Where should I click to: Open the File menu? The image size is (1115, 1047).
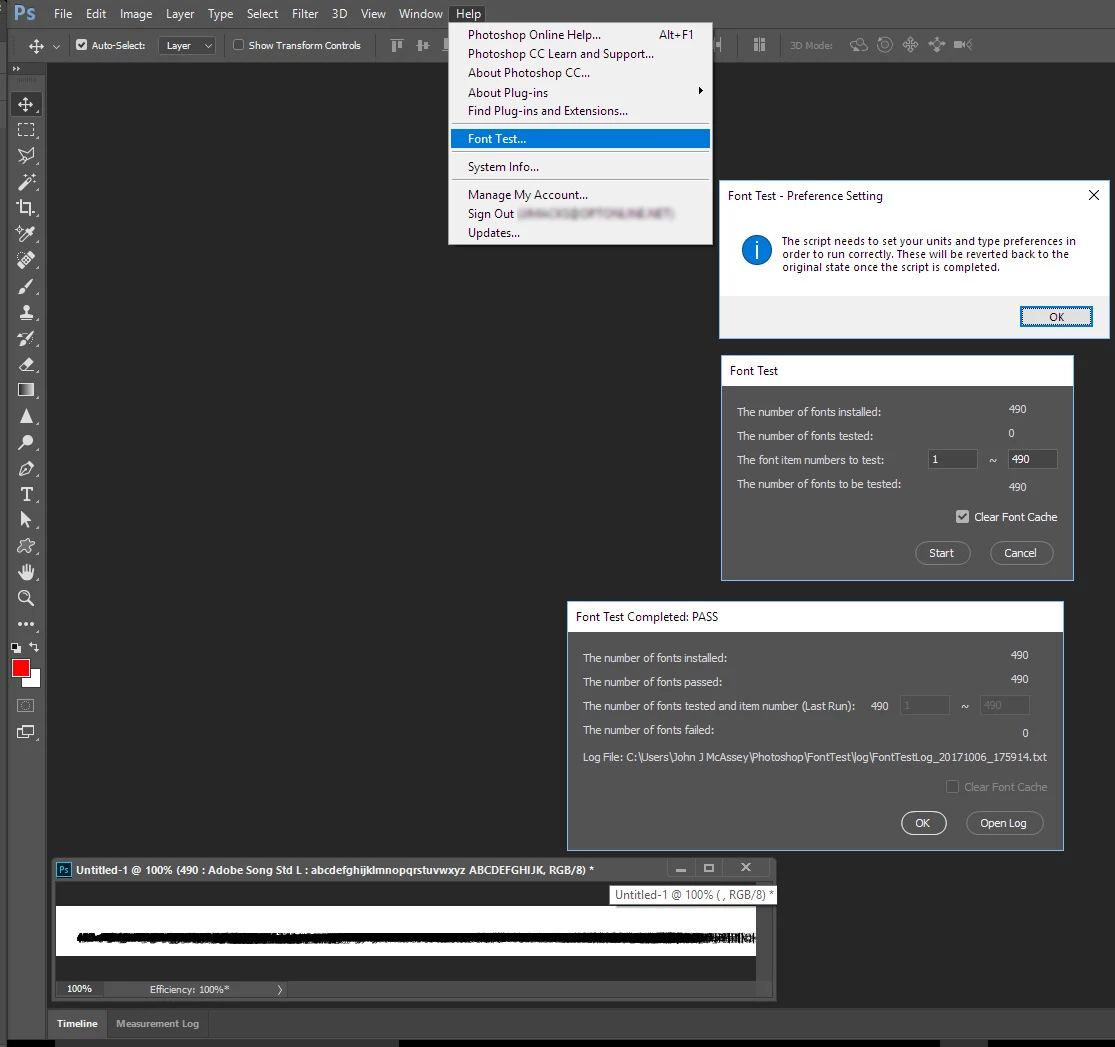coord(63,14)
